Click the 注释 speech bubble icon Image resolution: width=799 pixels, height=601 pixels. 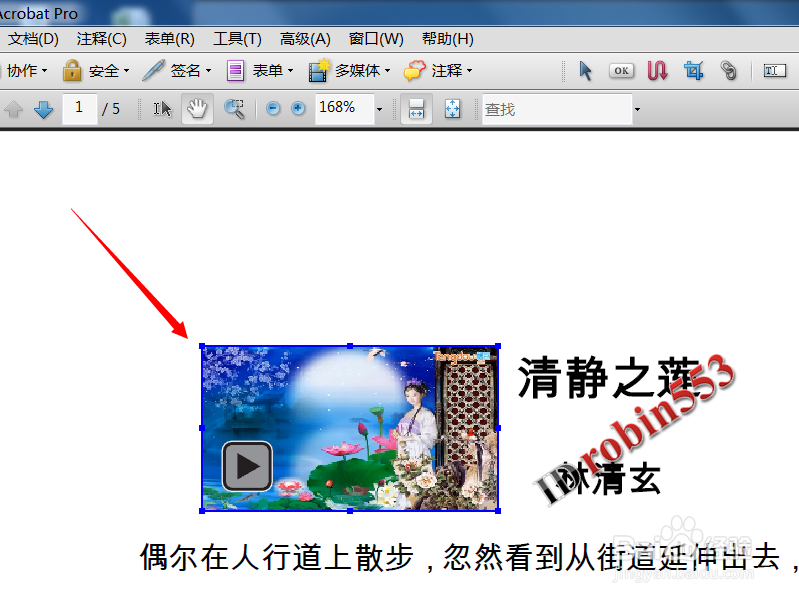click(414, 70)
